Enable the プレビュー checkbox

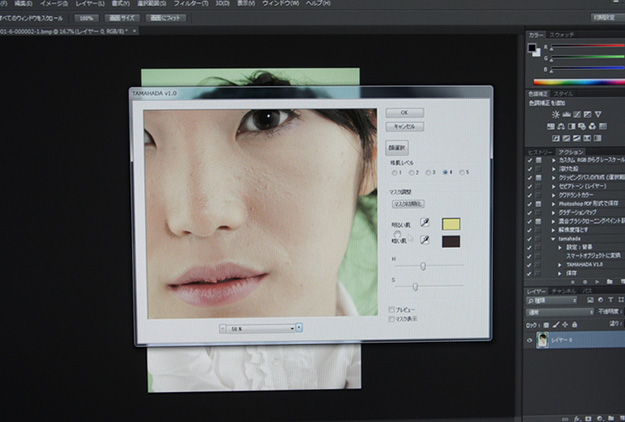pyautogui.click(x=391, y=309)
